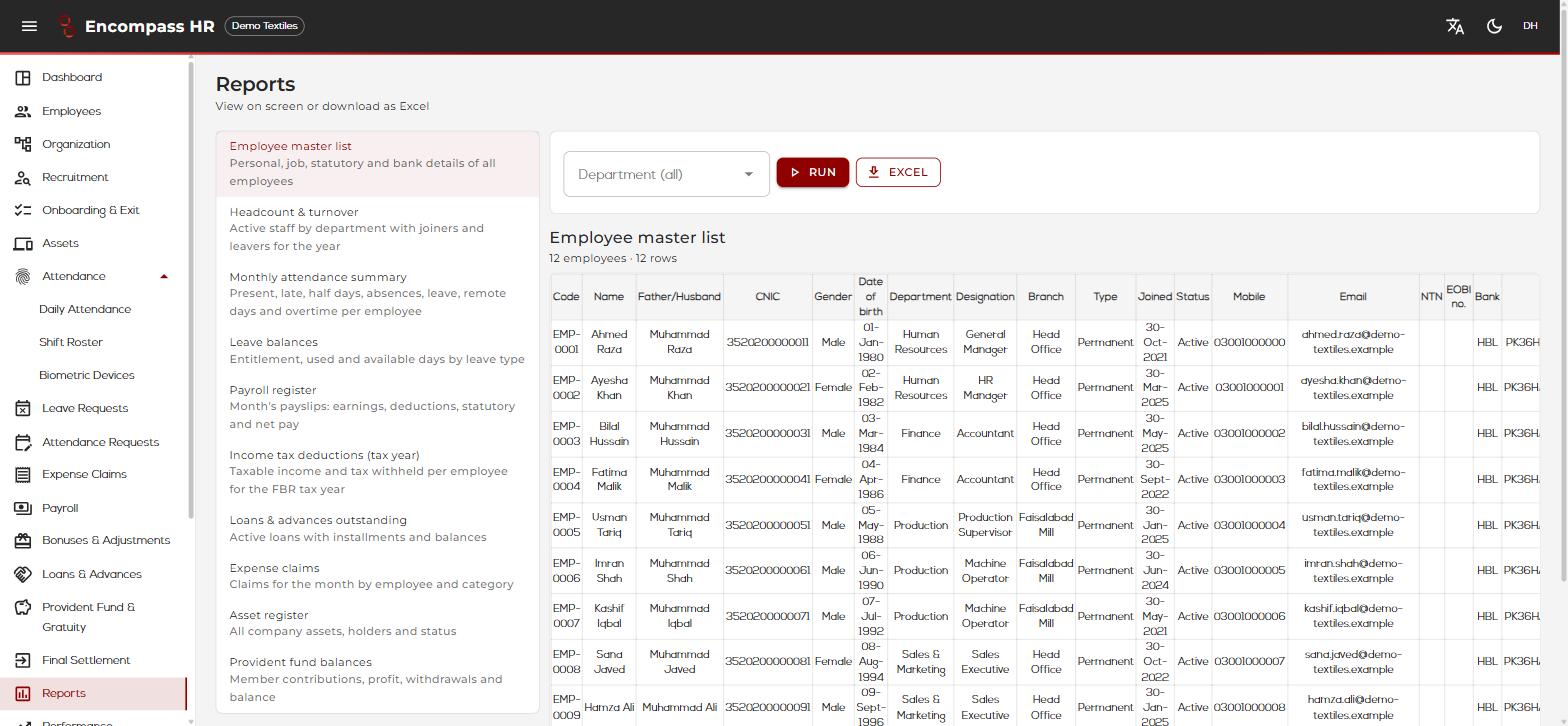This screenshot has width=1568, height=726.
Task: Click the Employees sidebar icon
Action: point(23,111)
